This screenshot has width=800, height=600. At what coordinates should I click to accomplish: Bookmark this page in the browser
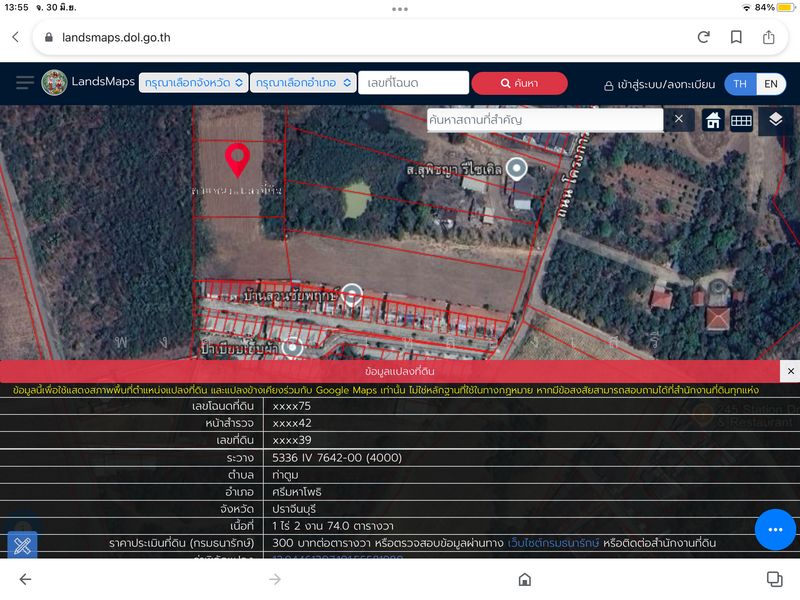point(736,37)
